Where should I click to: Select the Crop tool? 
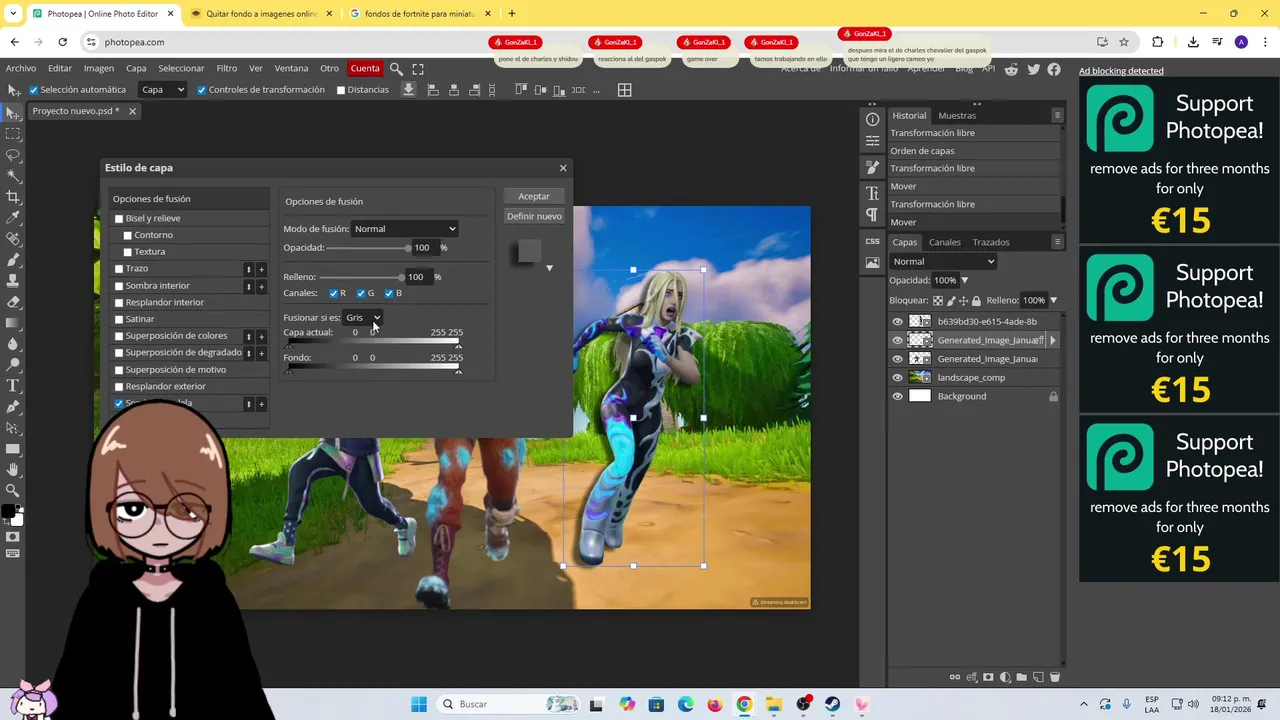coord(13,197)
